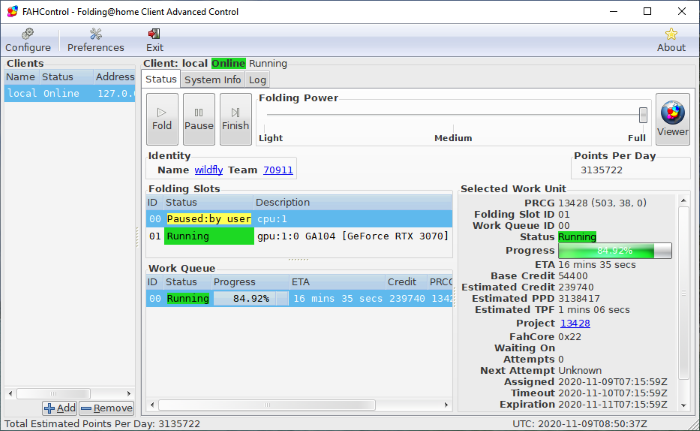This screenshot has height=431, width=700.
Task: Click the Points Per Day value 3135722
Action: tap(601, 170)
